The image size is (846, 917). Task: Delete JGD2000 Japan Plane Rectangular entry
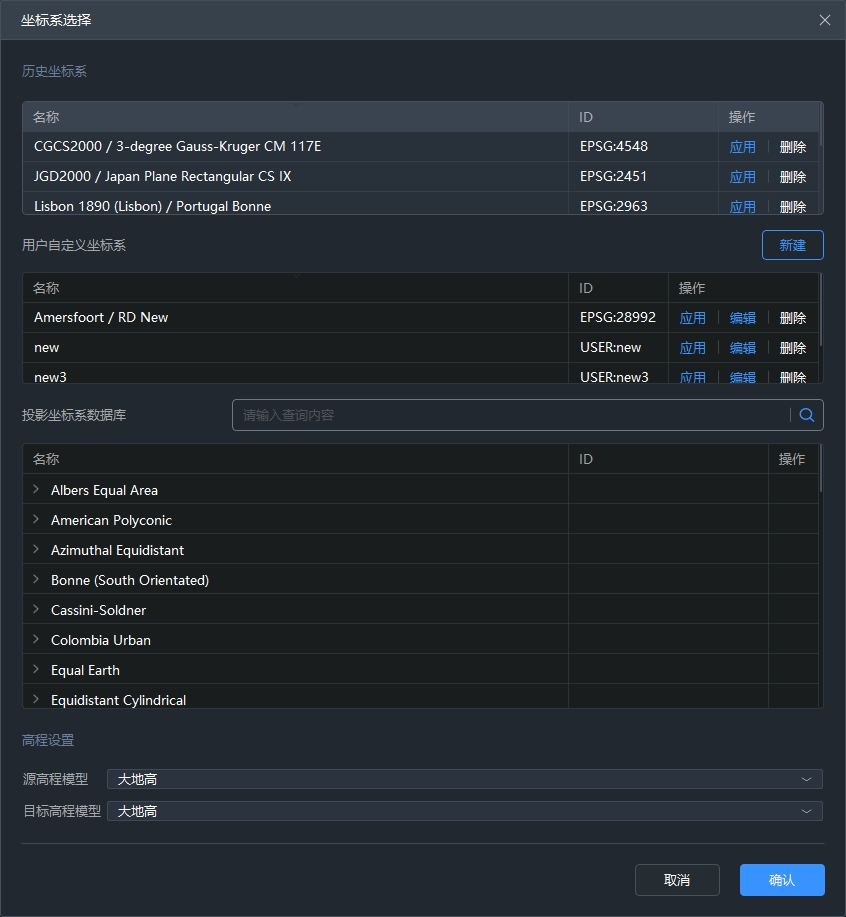pos(792,177)
